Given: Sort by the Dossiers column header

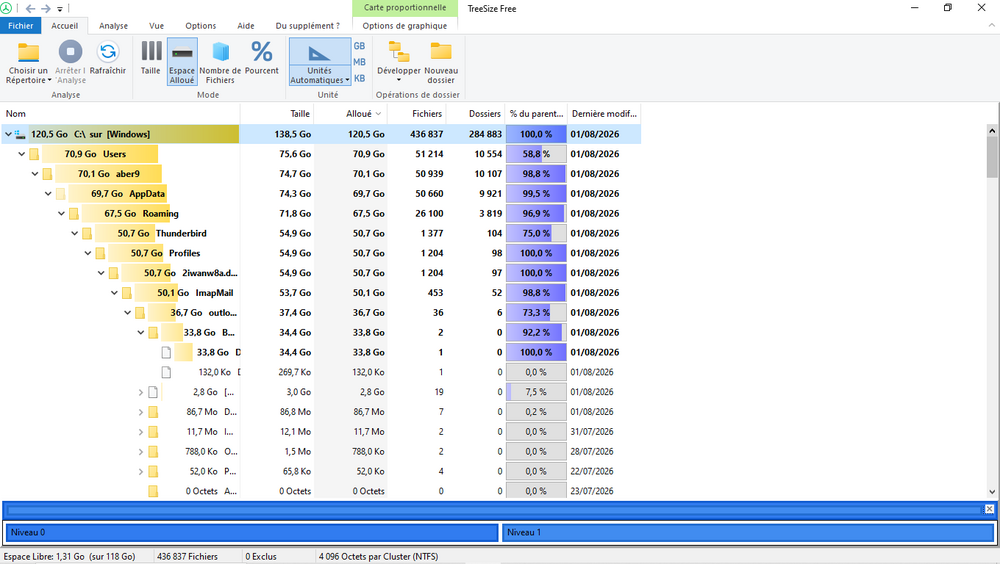Looking at the screenshot, I should tap(475, 114).
